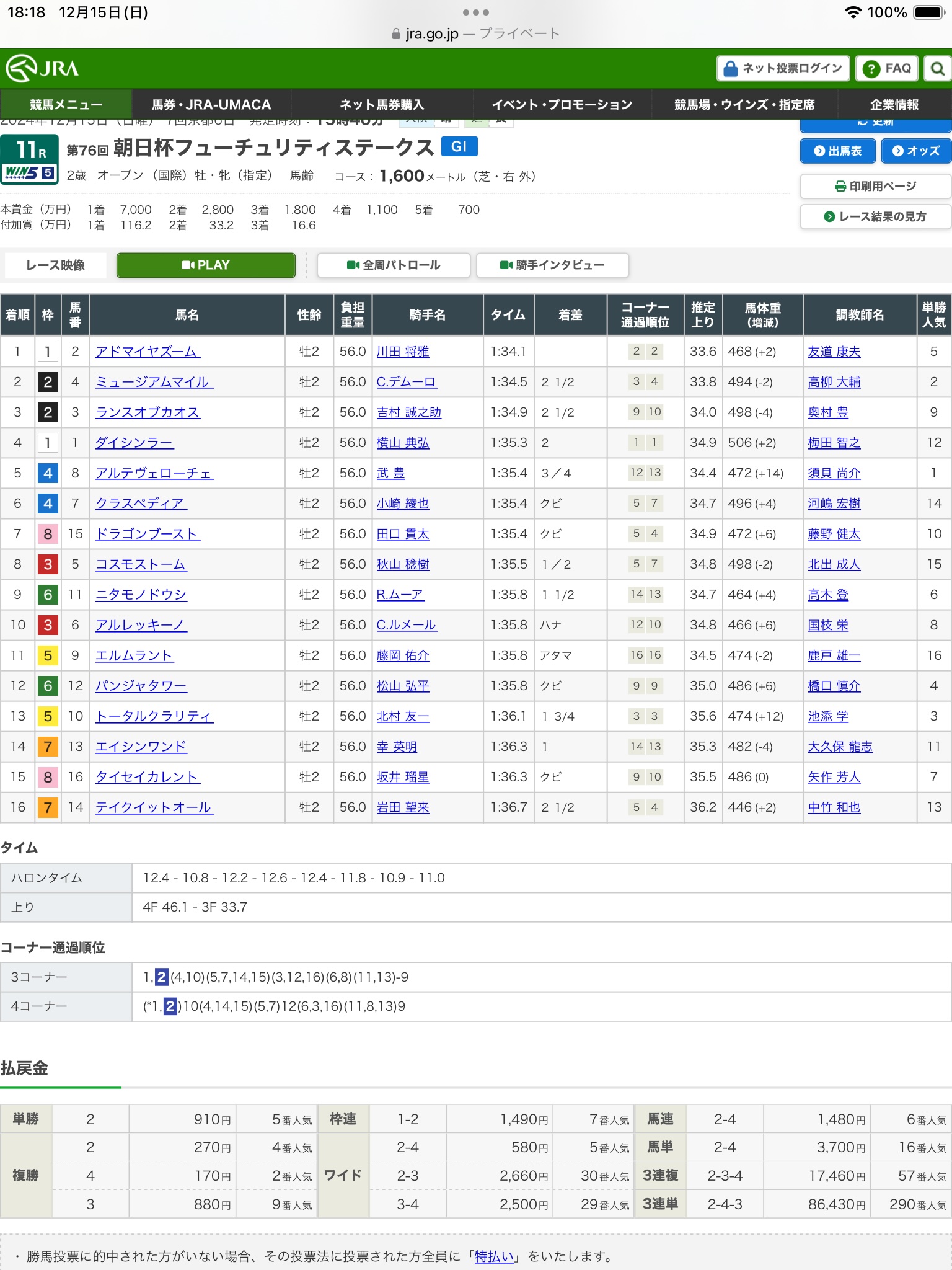Viewport: 952px width, 1270px height.
Task: Tap the jra.go.jp address bar
Action: point(476,33)
